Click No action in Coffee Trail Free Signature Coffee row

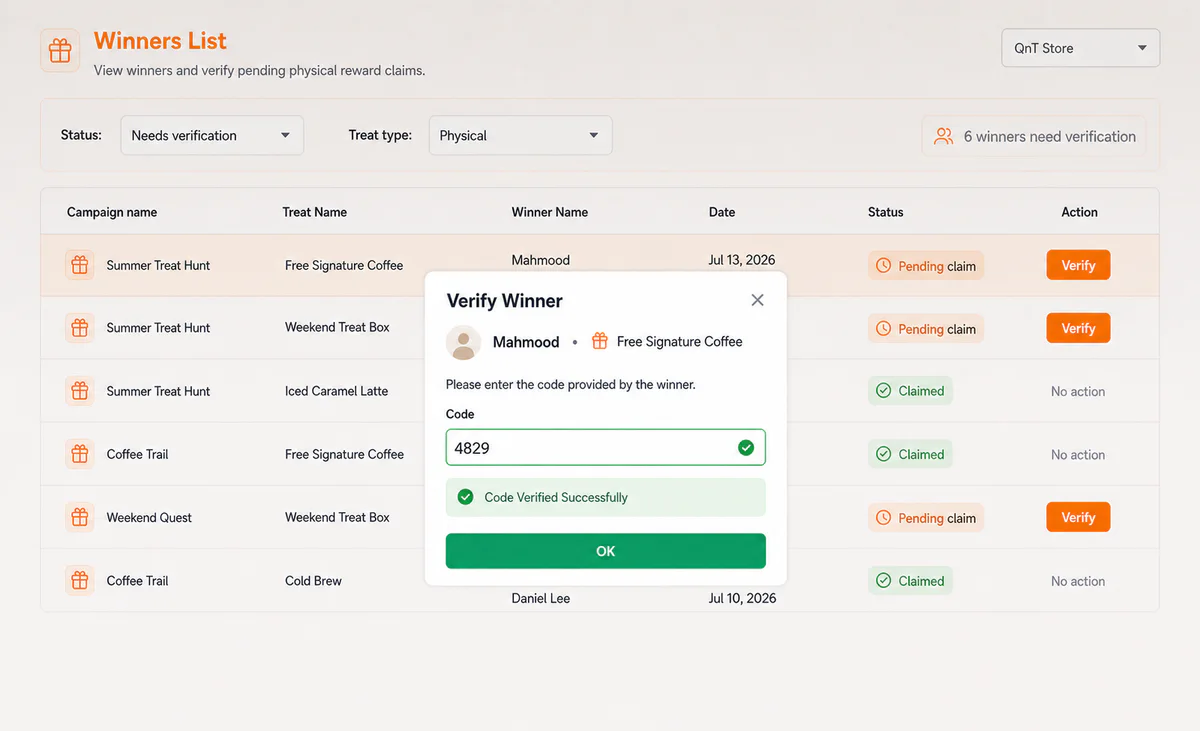coord(1078,454)
